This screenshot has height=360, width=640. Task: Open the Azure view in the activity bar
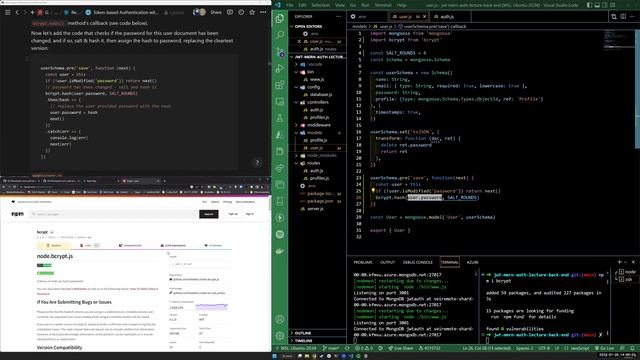[x=280, y=135]
